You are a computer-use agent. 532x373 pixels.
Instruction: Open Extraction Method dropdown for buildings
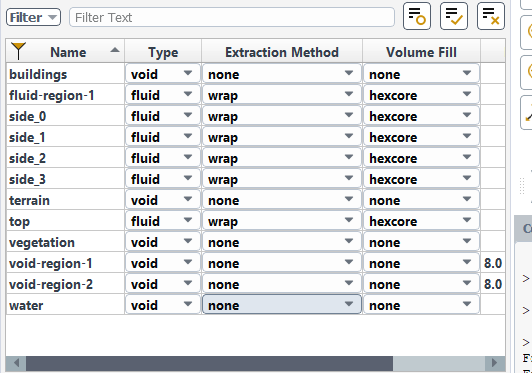pyautogui.click(x=282, y=74)
